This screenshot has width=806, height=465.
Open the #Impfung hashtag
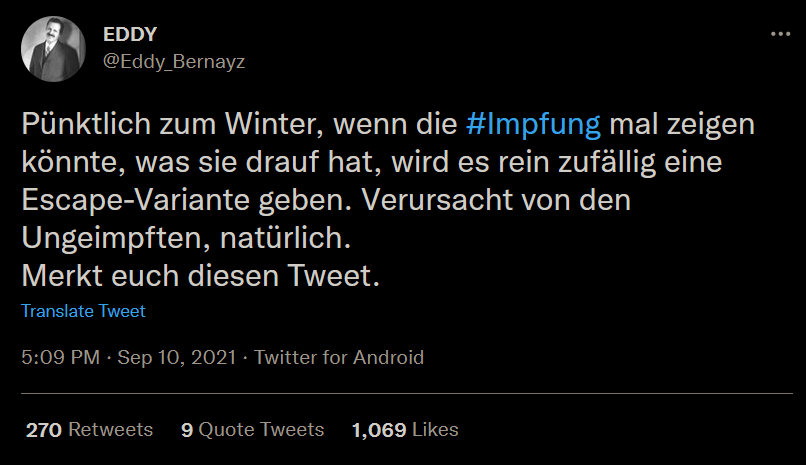coord(534,126)
